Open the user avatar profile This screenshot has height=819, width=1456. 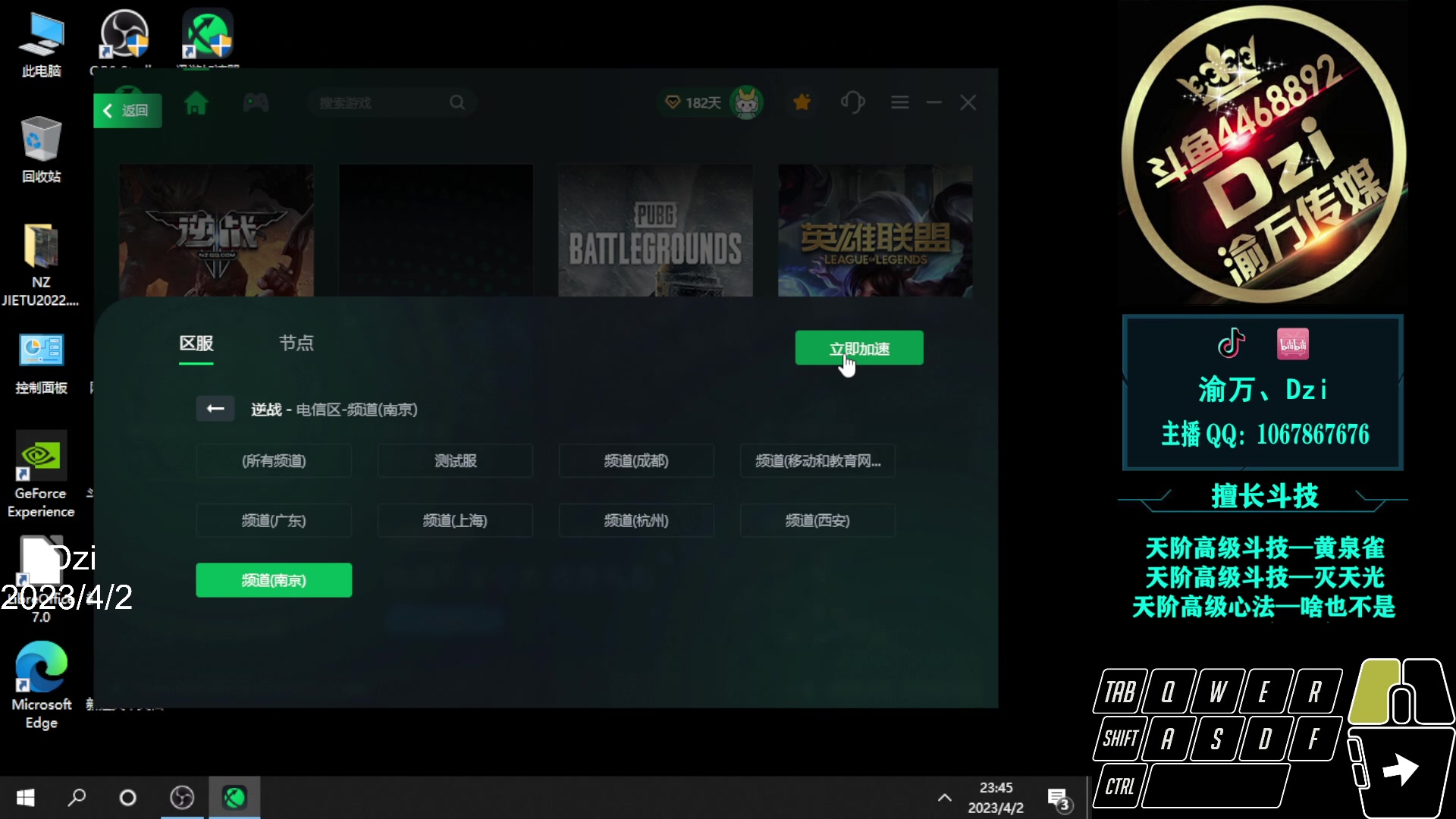coord(747,102)
